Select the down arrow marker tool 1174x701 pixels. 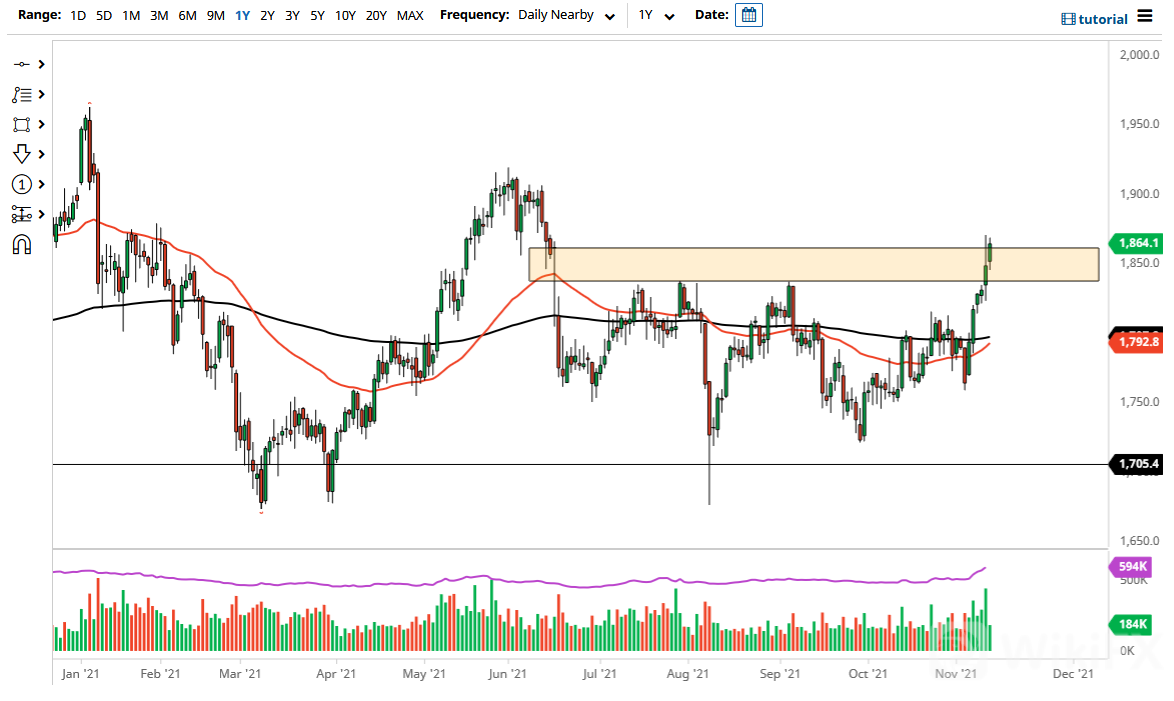click(21, 154)
